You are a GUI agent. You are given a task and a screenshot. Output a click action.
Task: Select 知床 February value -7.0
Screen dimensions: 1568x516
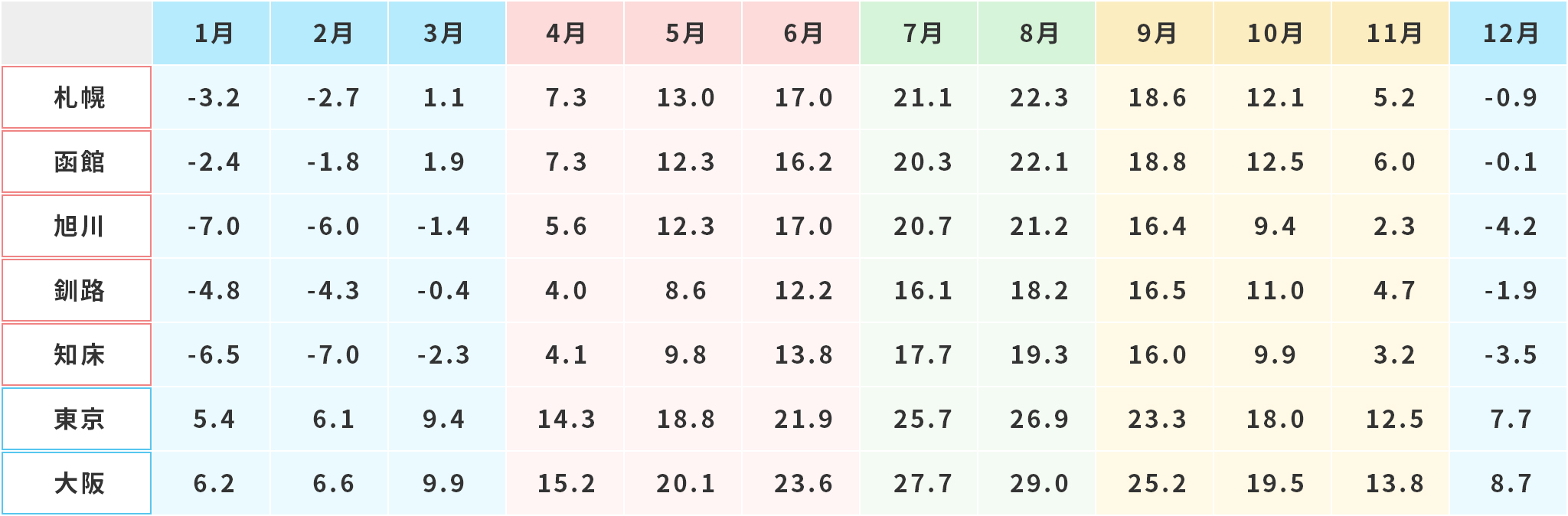(333, 354)
